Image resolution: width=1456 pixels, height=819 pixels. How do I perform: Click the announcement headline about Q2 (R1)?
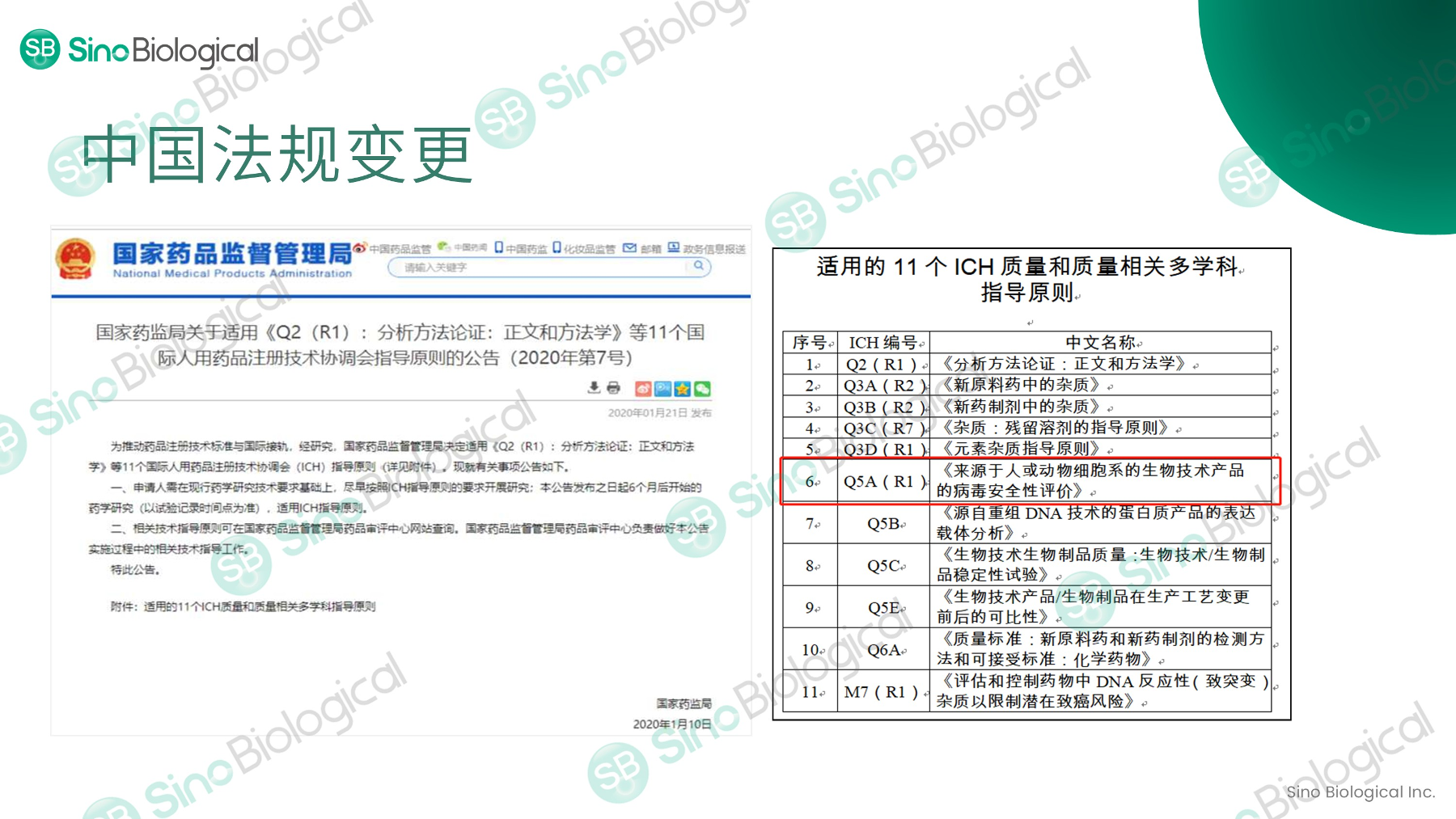400,344
